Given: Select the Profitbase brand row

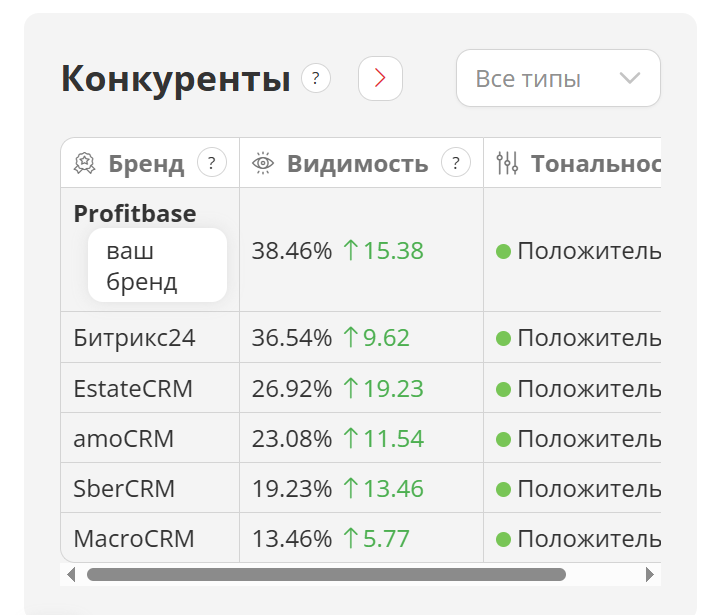Looking at the screenshot, I should click(135, 214).
